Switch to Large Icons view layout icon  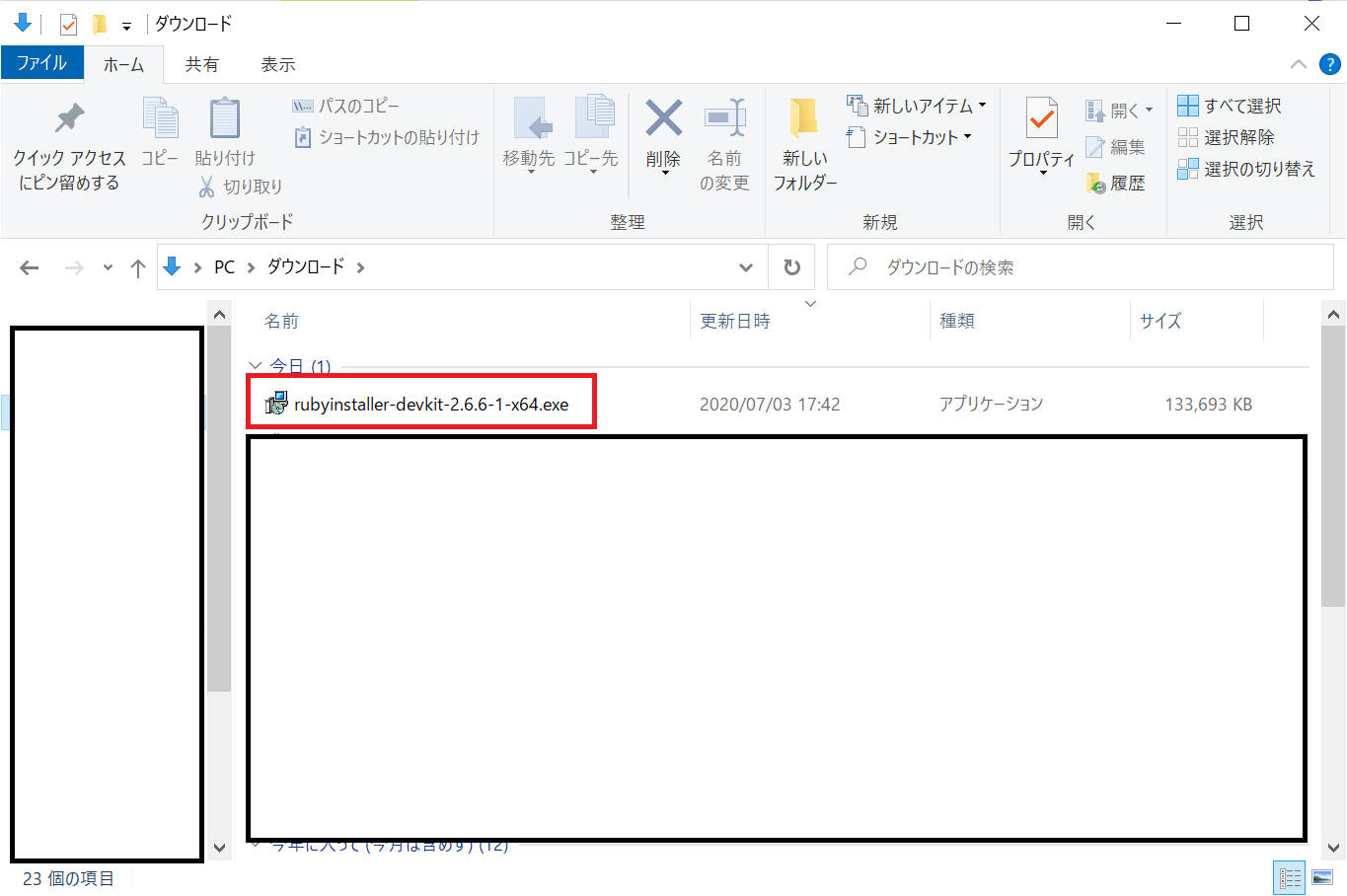1322,877
